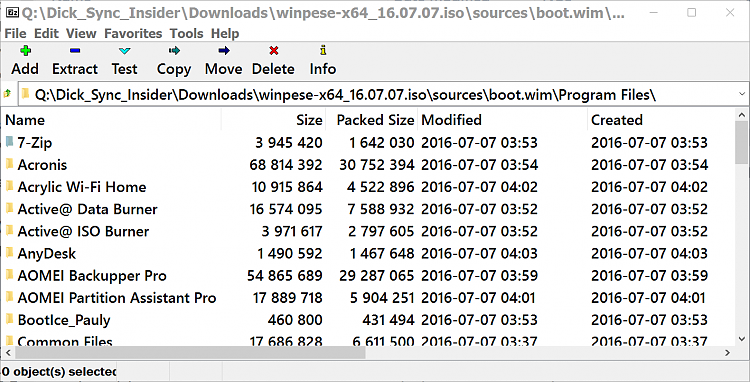750x382 pixels.
Task: Click the packed size 5 904 251
Action: tap(382, 297)
